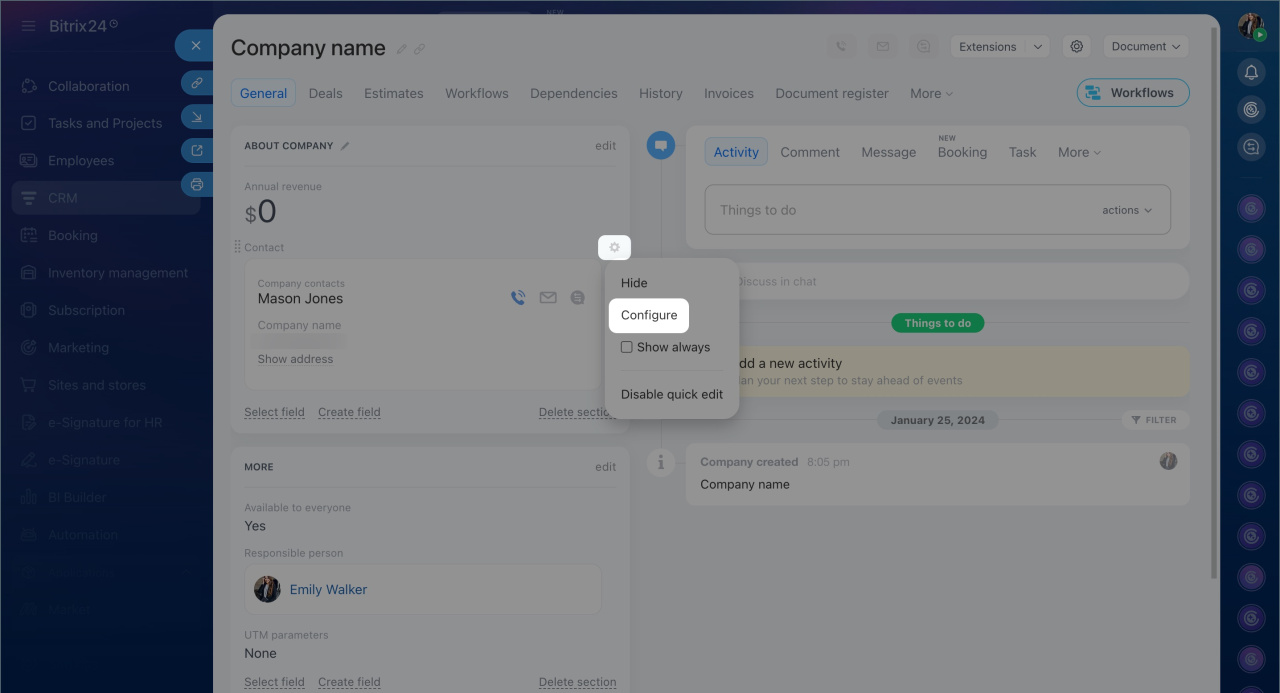Choose Disable quick edit menu option
This screenshot has width=1280, height=693.
point(671,394)
